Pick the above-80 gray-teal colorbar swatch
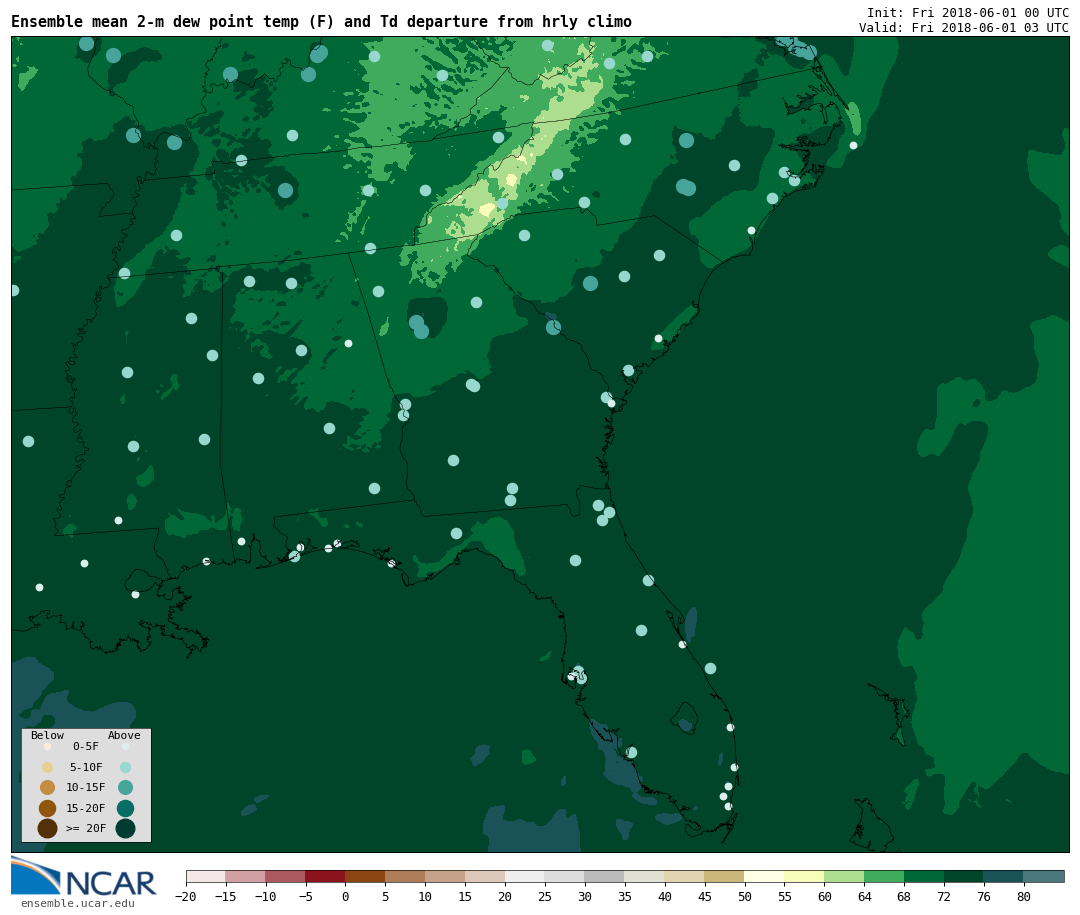Image resolution: width=1080 pixels, height=915 pixels. coord(1044,876)
